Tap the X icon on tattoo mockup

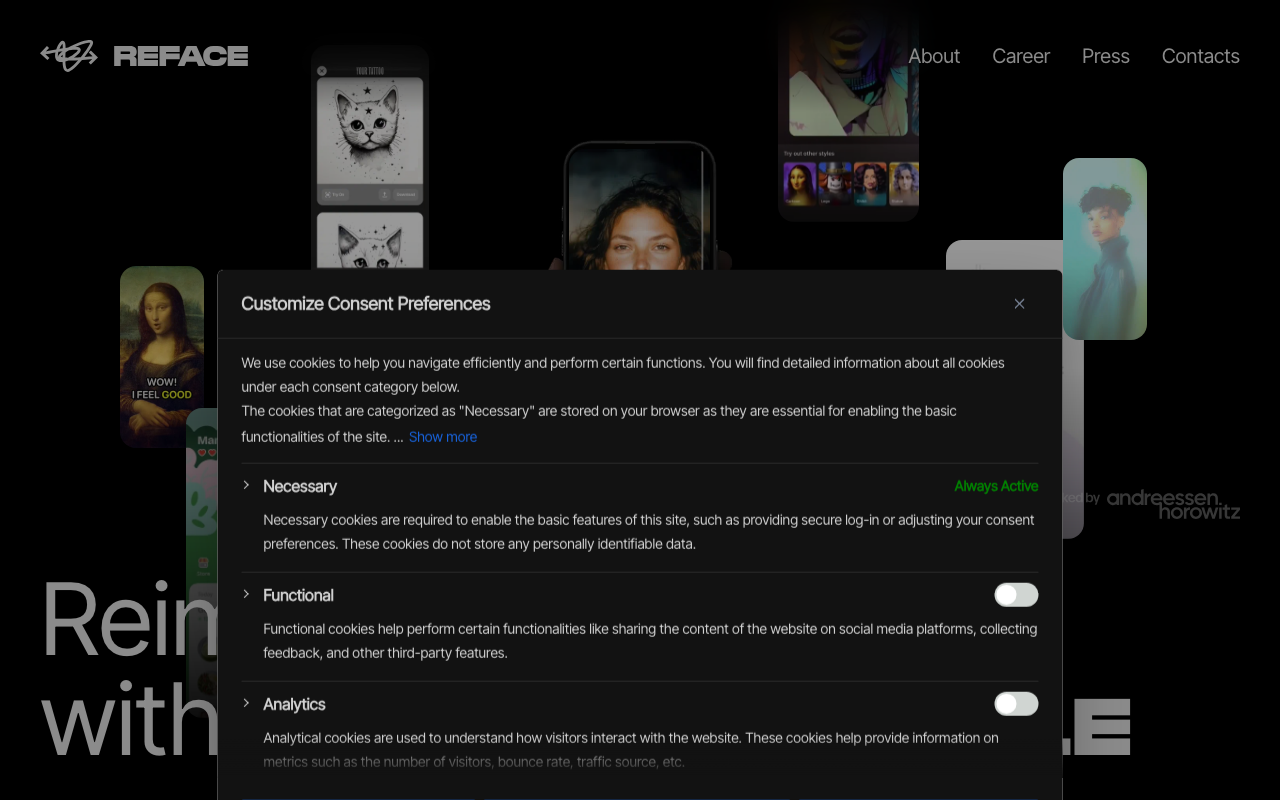pos(322,71)
